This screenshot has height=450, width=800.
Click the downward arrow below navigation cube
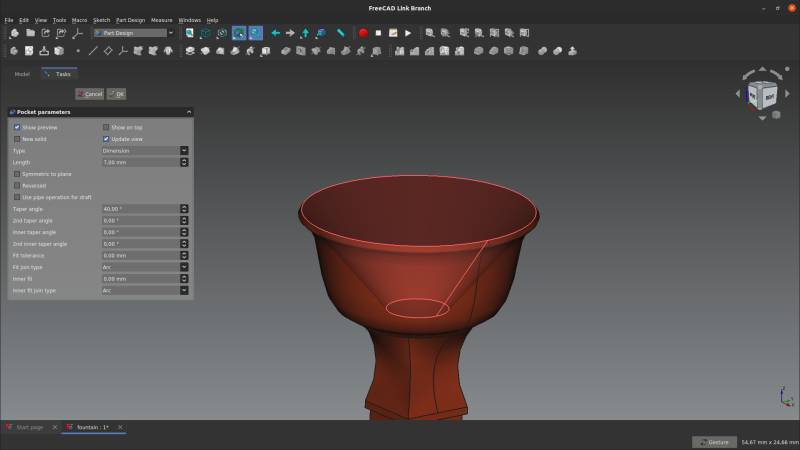point(762,118)
